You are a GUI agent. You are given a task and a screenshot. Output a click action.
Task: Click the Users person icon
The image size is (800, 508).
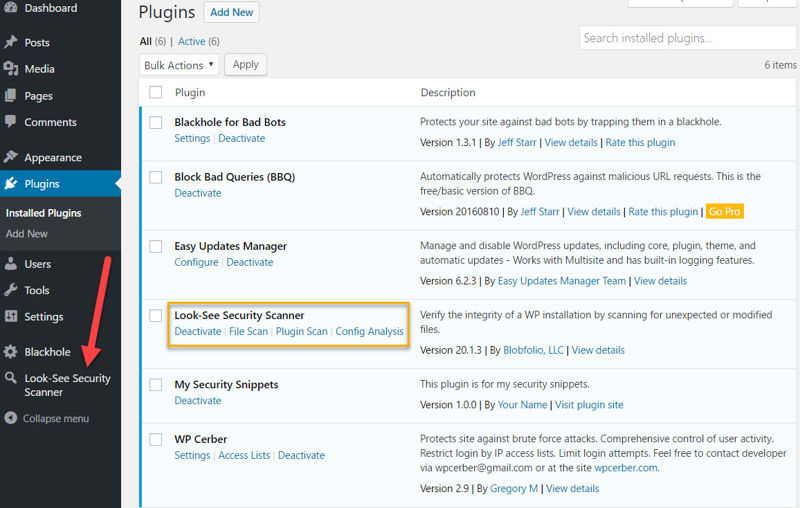11,264
